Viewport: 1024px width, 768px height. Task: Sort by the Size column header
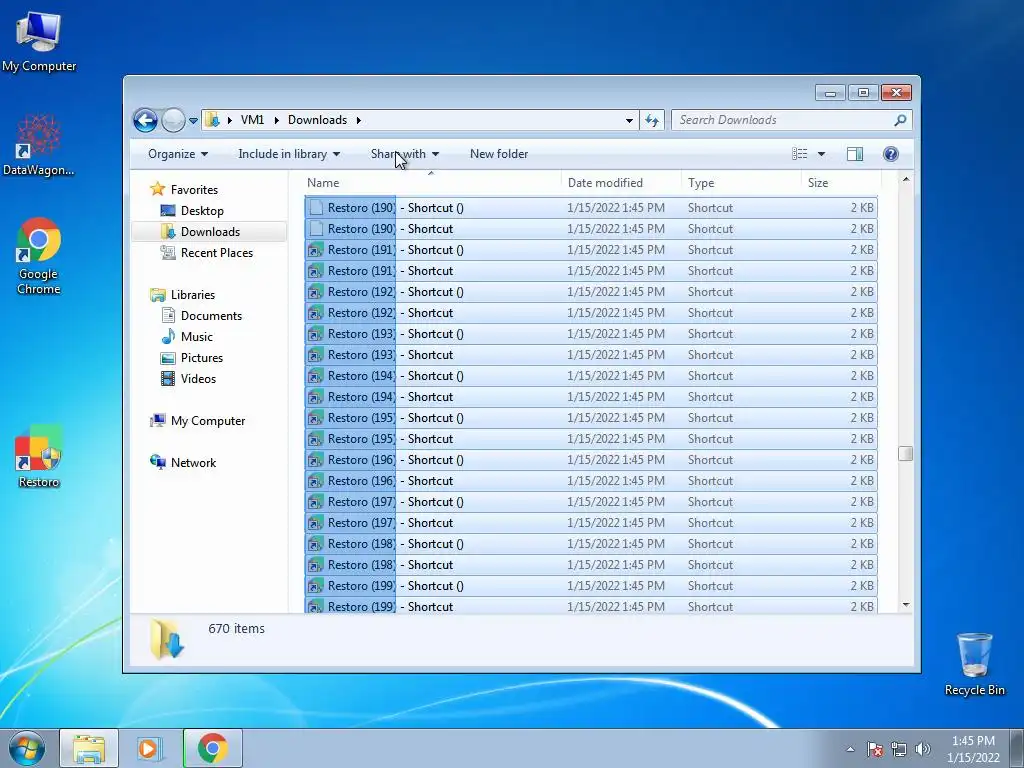click(840, 183)
